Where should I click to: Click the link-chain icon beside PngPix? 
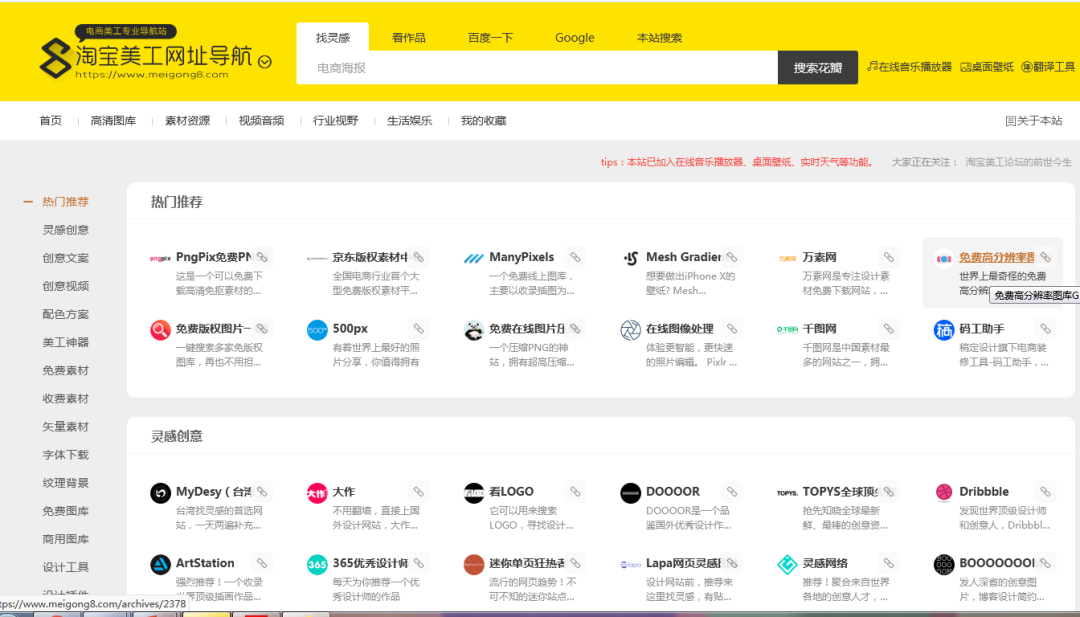[262, 257]
